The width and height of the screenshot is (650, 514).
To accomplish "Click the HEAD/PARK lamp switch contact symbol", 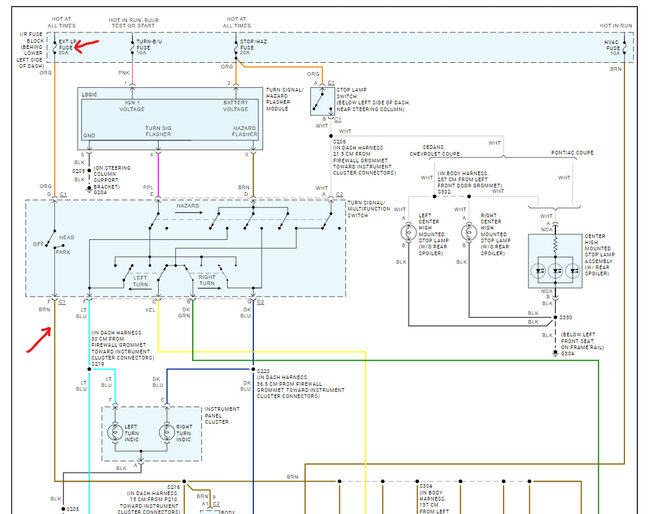I will (x=53, y=240).
